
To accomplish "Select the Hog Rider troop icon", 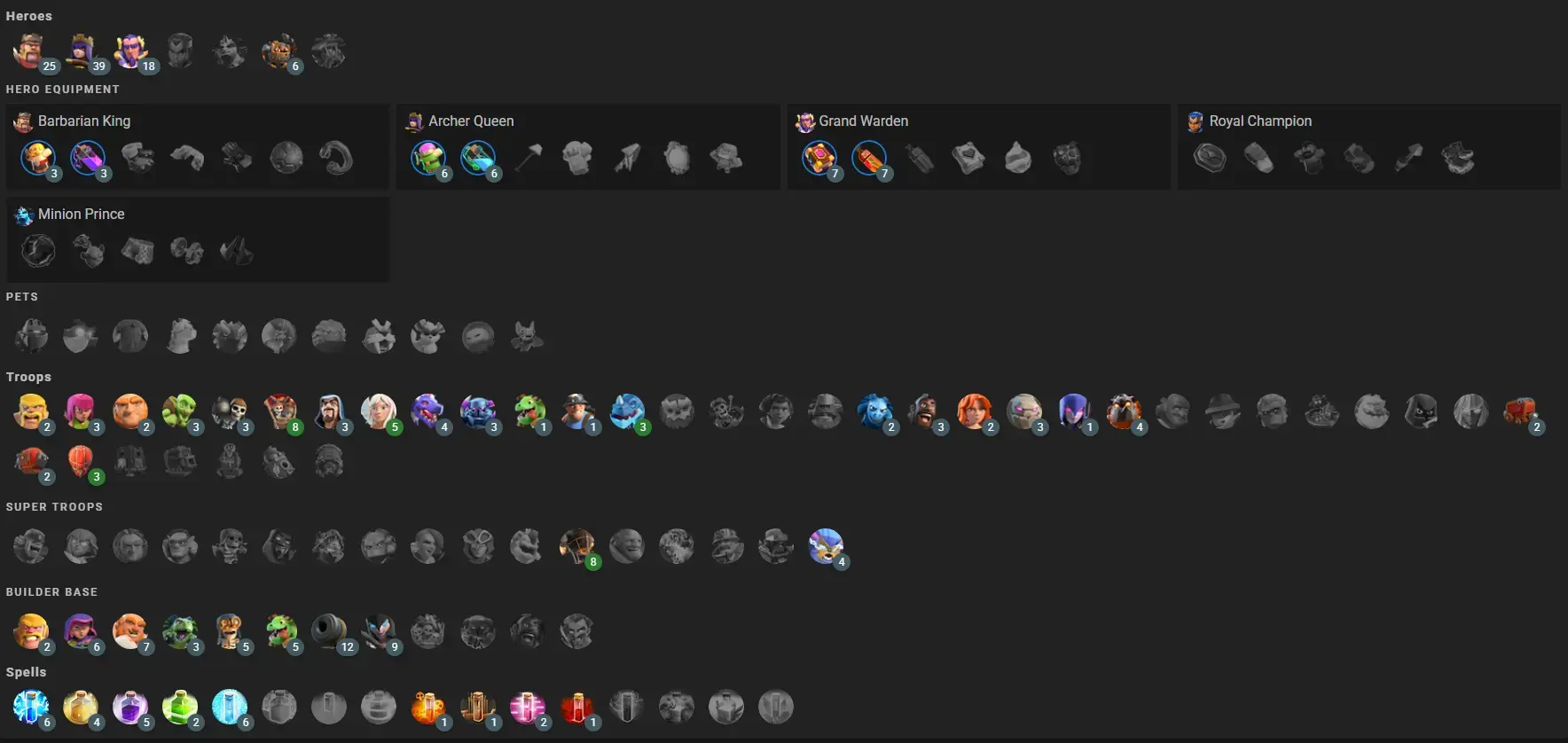I will [925, 411].
